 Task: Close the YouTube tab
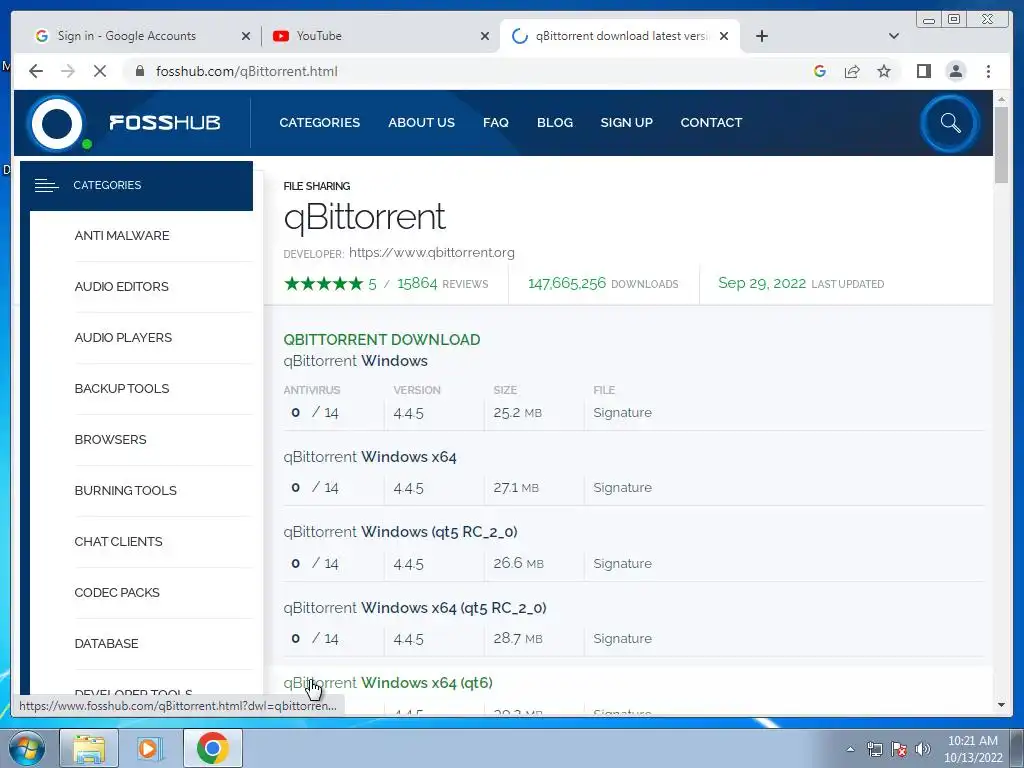tap(485, 36)
